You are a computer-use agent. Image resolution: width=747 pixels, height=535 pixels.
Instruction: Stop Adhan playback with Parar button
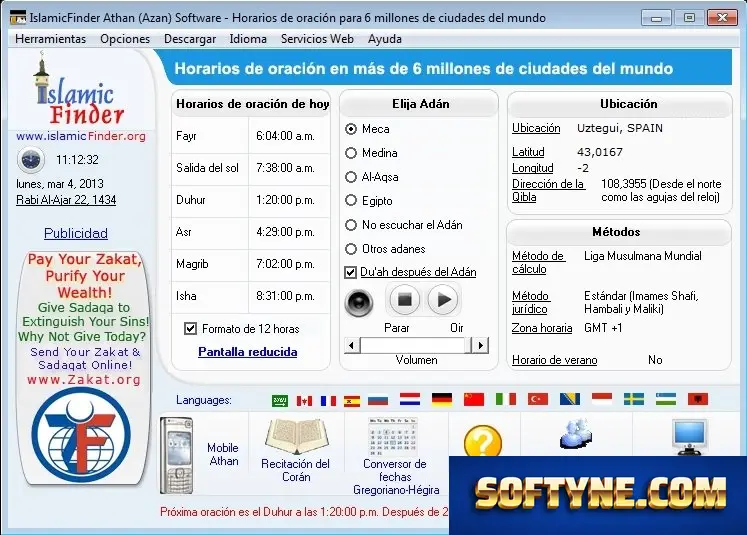click(404, 300)
